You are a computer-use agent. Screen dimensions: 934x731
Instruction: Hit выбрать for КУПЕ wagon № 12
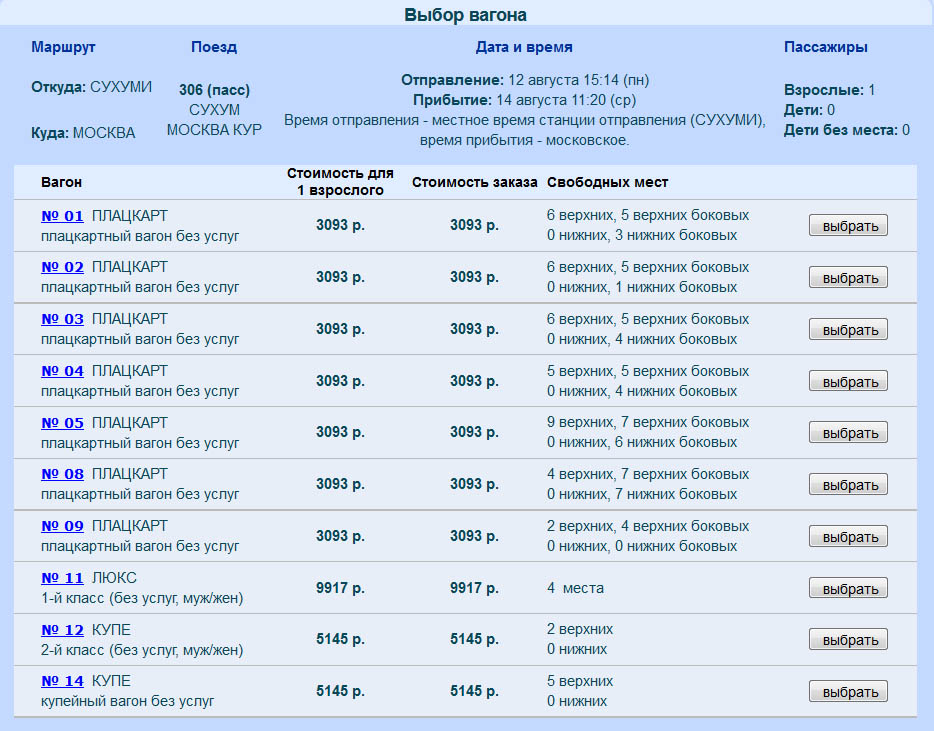[848, 640]
